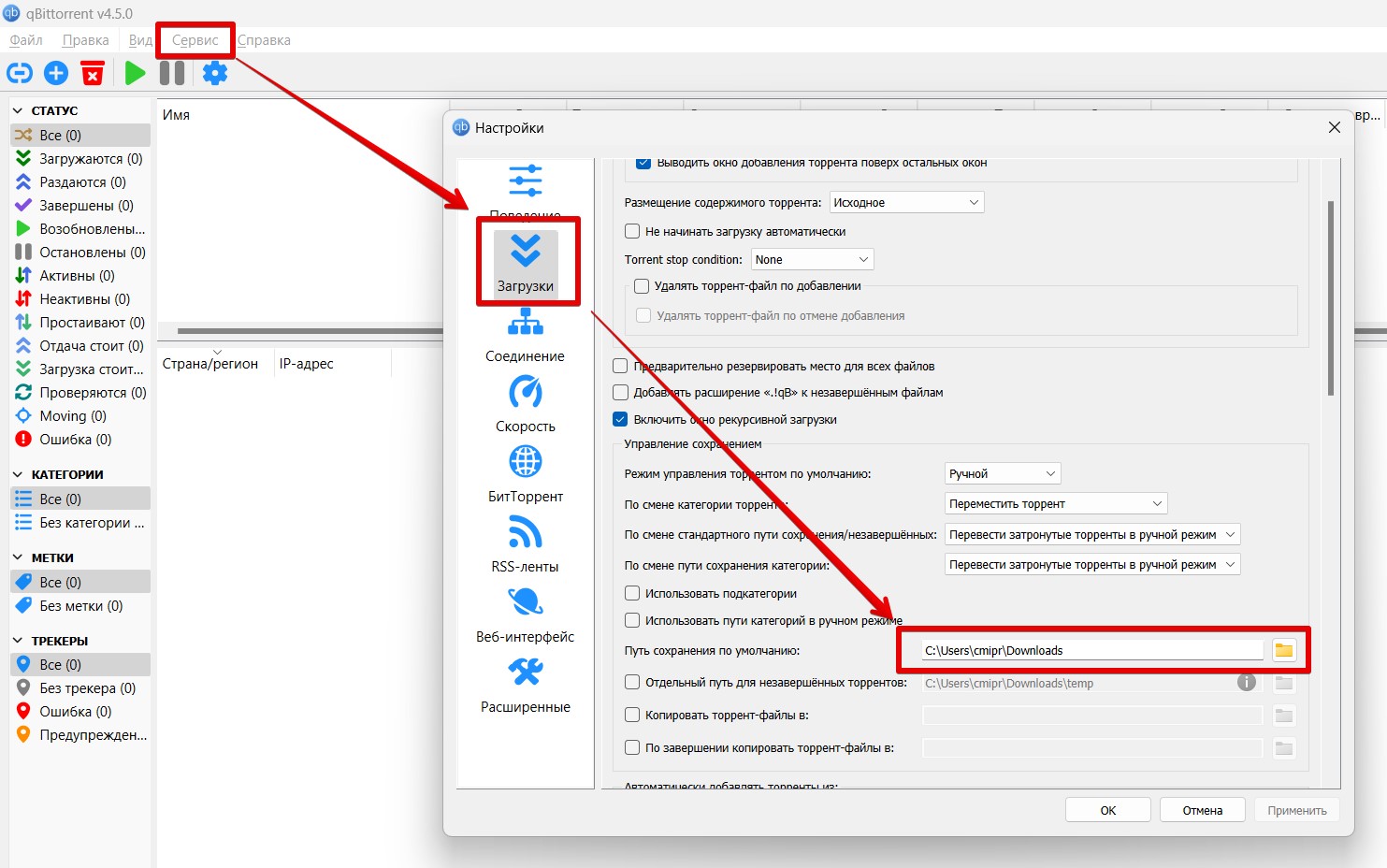Viewport: 1387px width, 868px height.
Task: Open По смене стандартного пути сохранения dropdown
Action: click(x=1092, y=534)
